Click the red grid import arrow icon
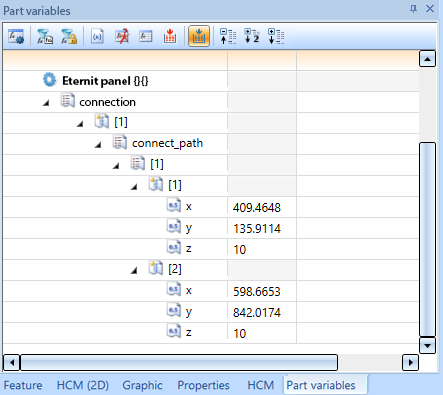The height and width of the screenshot is (395, 443). pyautogui.click(x=170, y=36)
